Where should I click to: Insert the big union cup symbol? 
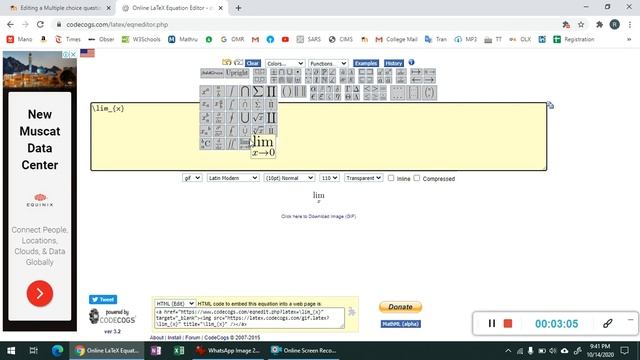[x=245, y=118]
